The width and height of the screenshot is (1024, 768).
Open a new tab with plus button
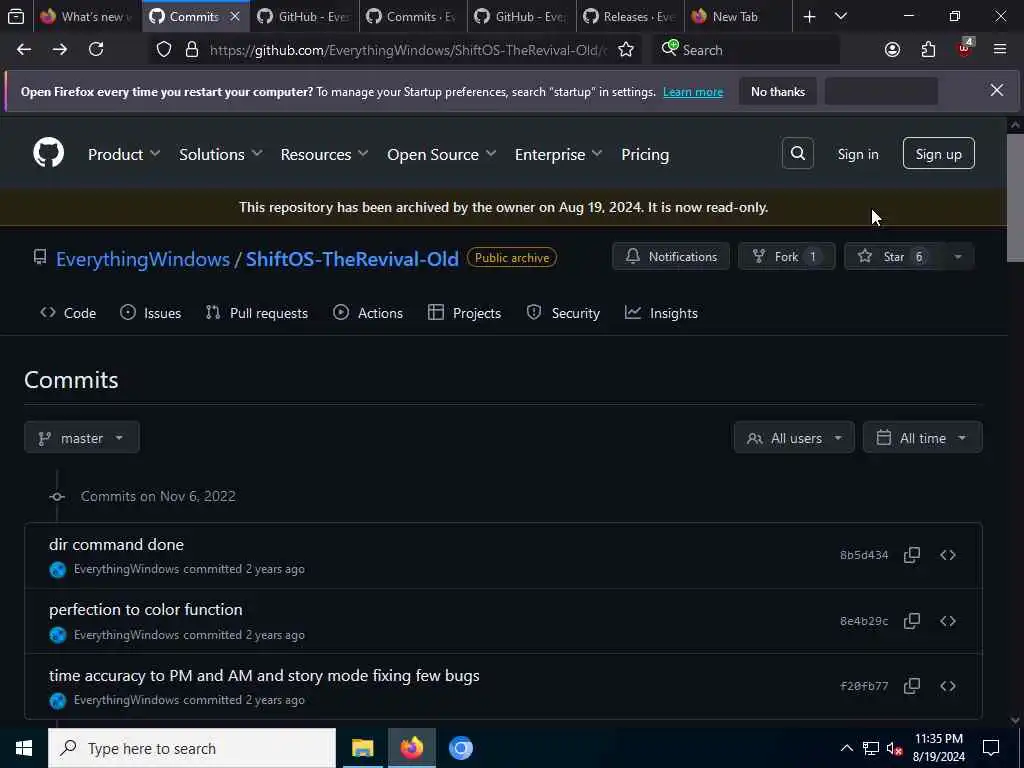pyautogui.click(x=809, y=16)
